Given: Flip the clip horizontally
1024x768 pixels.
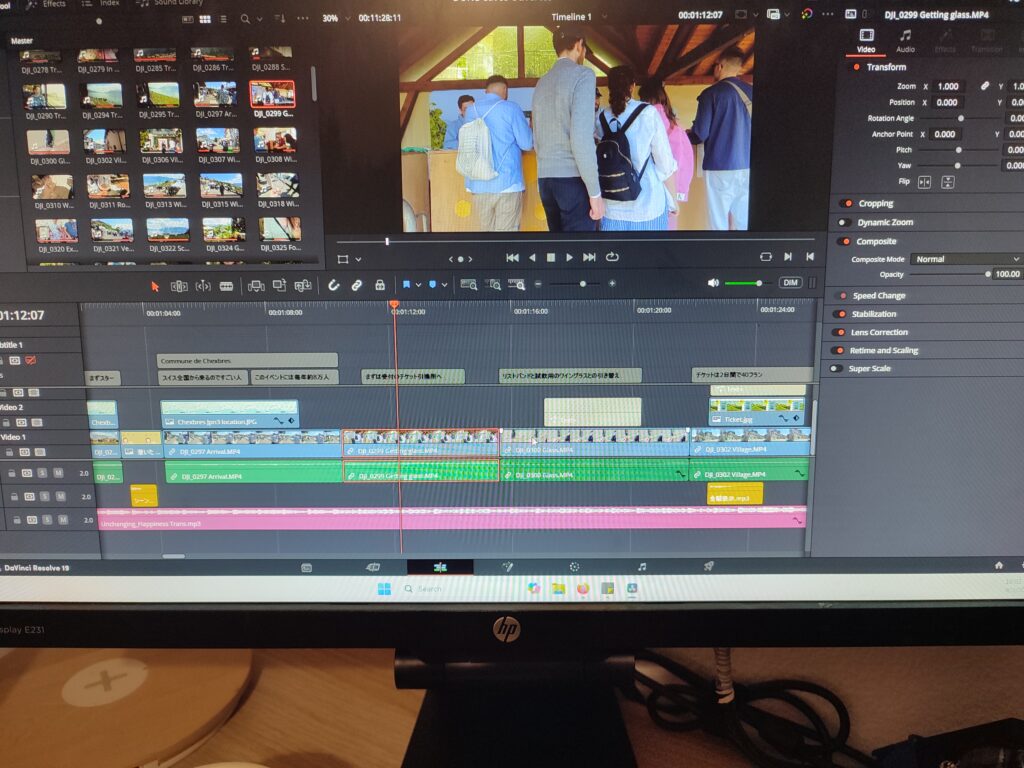Looking at the screenshot, I should pos(924,182).
